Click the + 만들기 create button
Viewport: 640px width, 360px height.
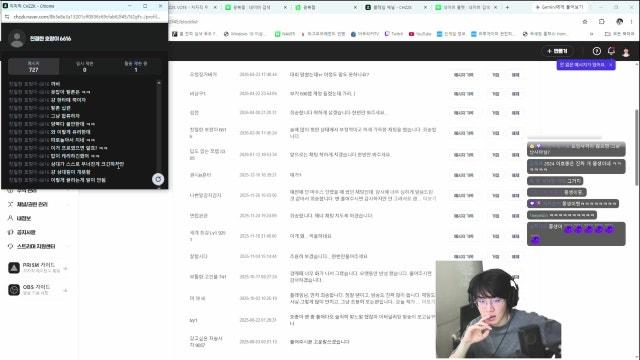tap(558, 51)
